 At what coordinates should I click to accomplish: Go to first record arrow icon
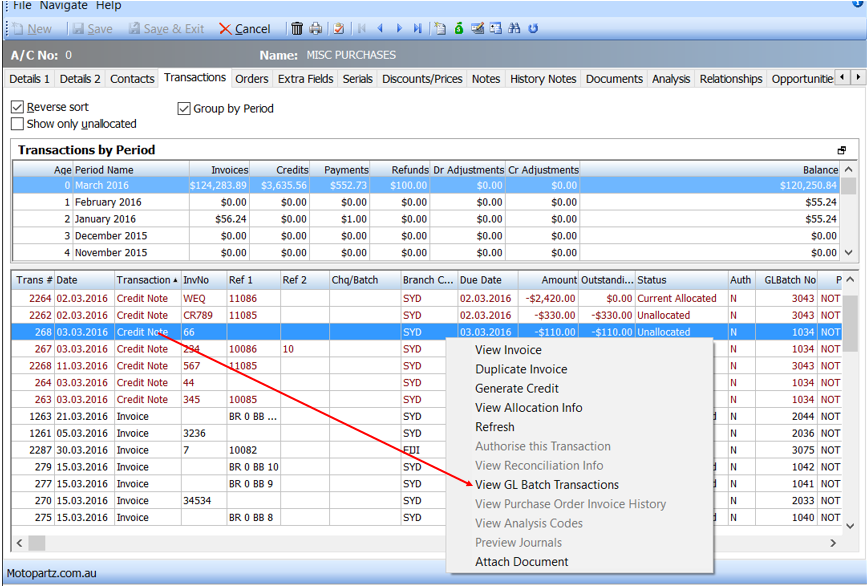click(362, 28)
